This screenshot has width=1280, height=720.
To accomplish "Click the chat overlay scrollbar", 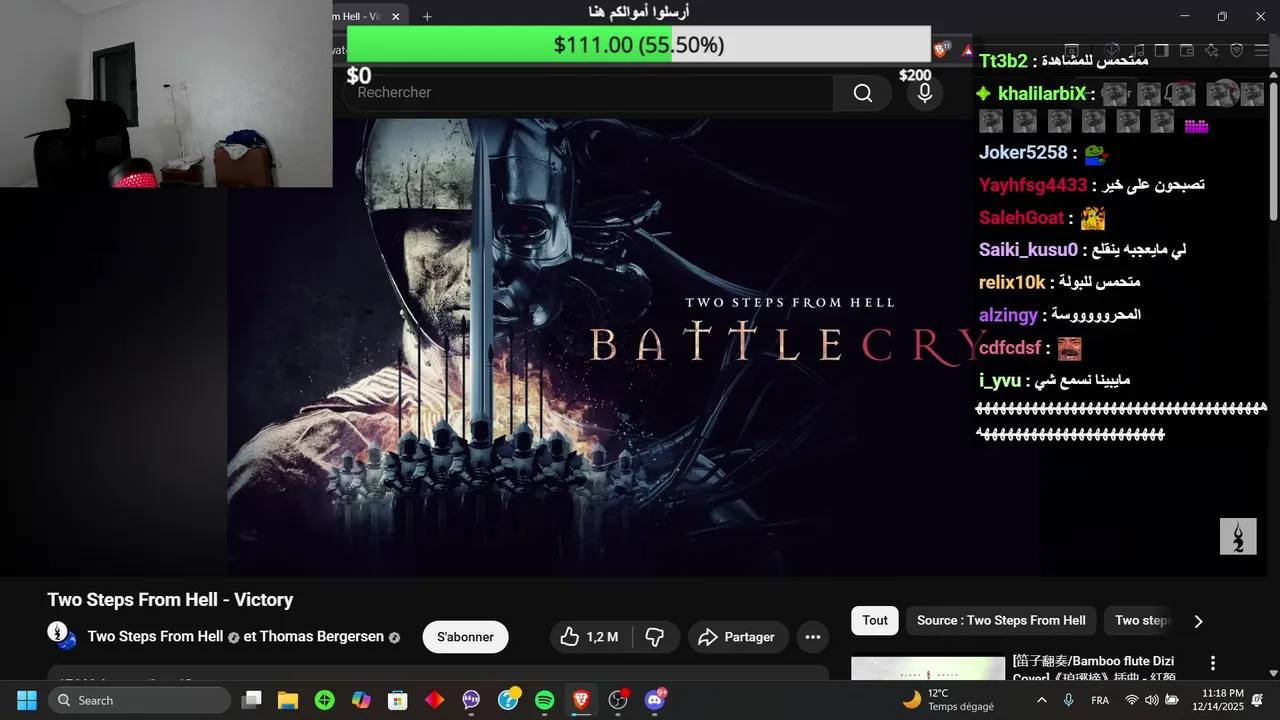I will point(1273,151).
